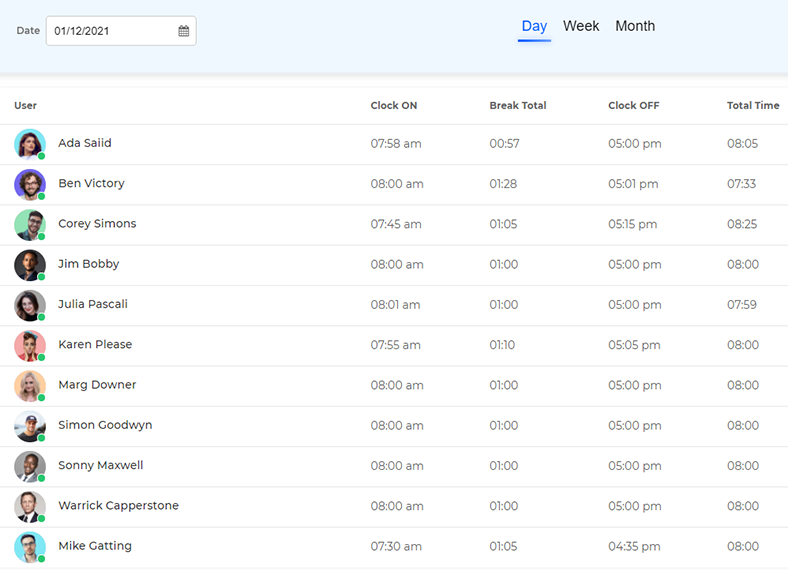
Task: Select Karen Please's 01:10 break total
Action: click(502, 345)
